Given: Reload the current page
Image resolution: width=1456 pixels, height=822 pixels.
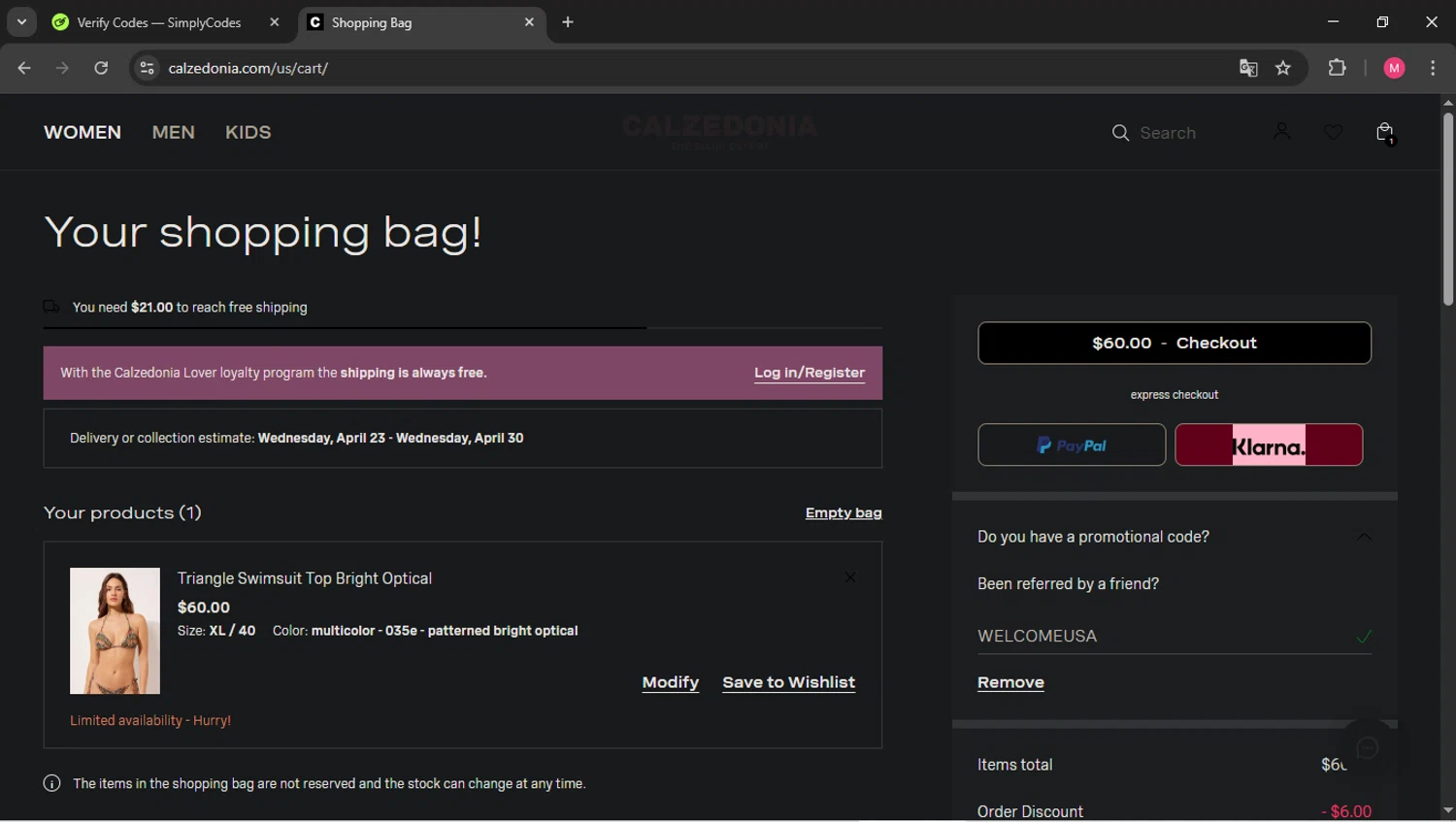Looking at the screenshot, I should pyautogui.click(x=101, y=68).
